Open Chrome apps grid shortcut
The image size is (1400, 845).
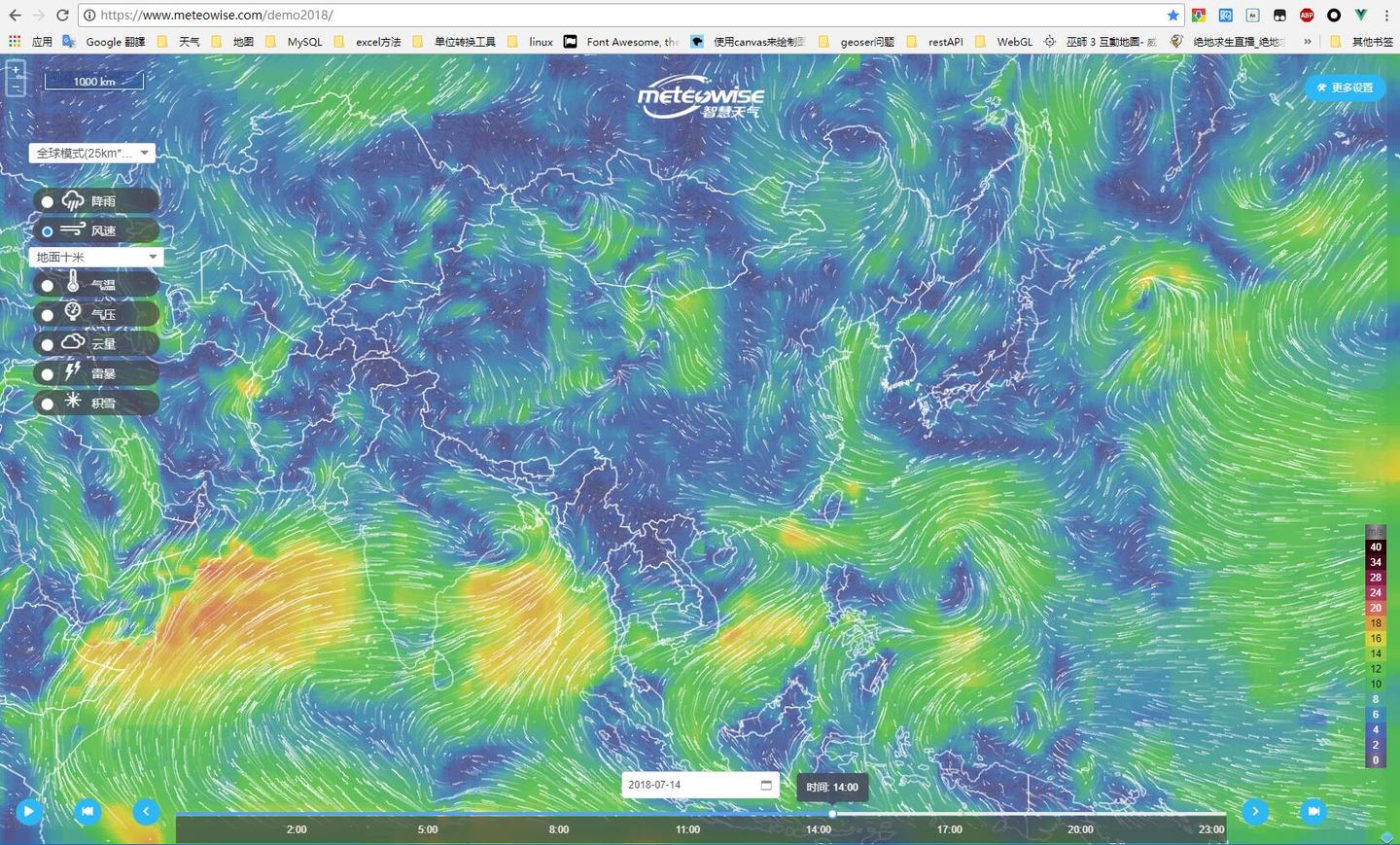click(x=15, y=42)
